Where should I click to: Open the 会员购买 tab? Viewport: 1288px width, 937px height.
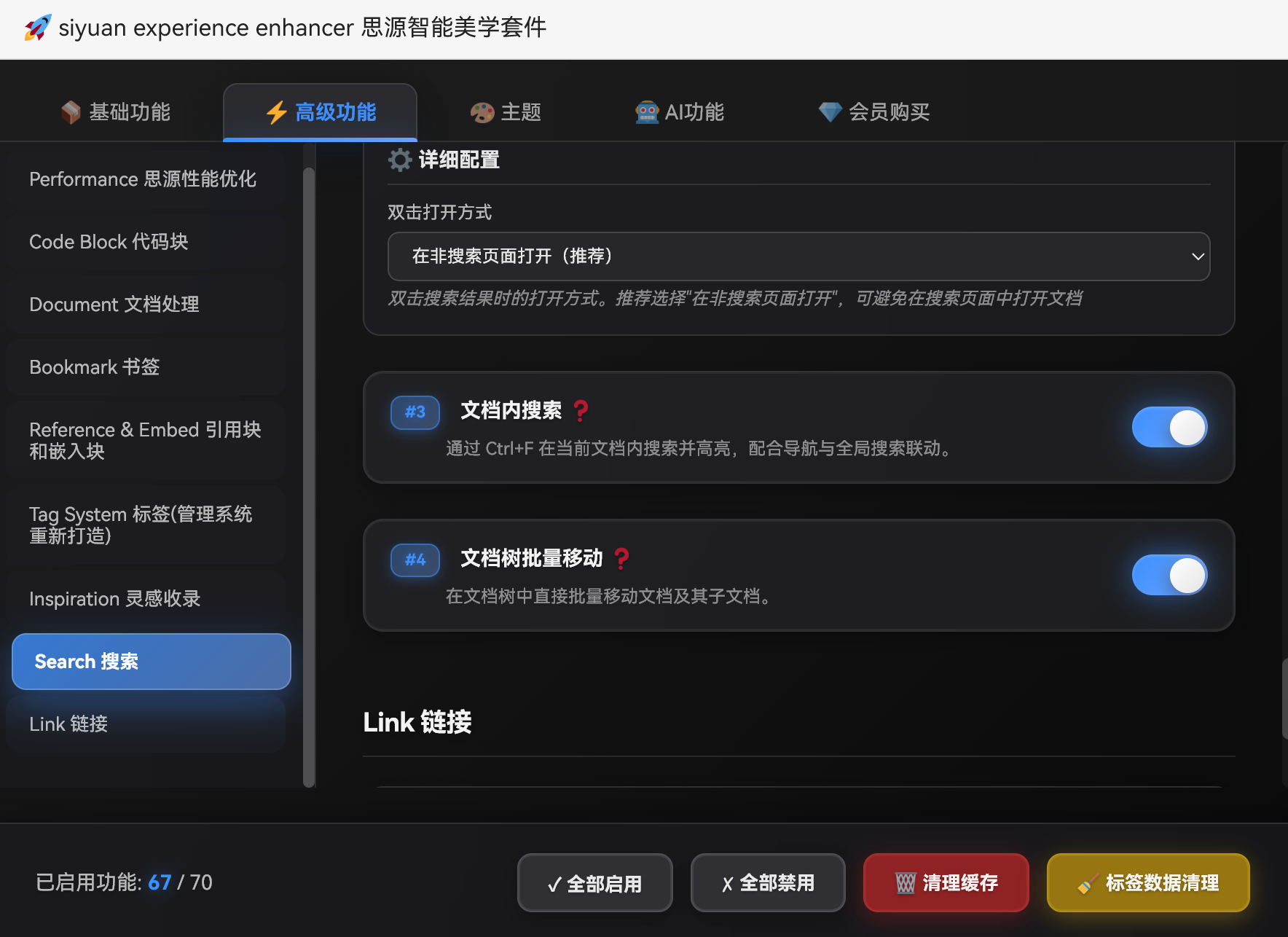point(874,112)
